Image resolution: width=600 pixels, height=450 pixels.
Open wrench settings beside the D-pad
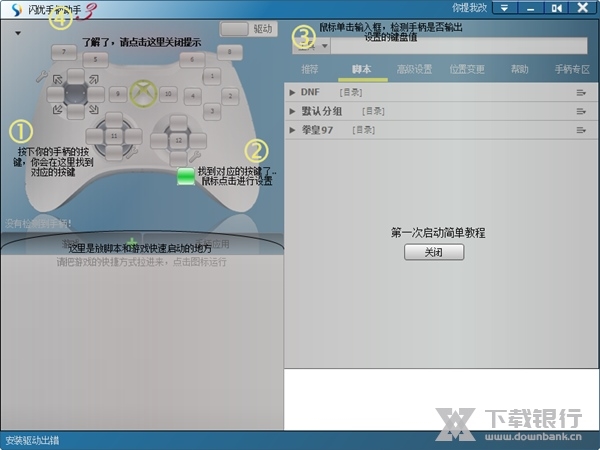(x=41, y=77)
